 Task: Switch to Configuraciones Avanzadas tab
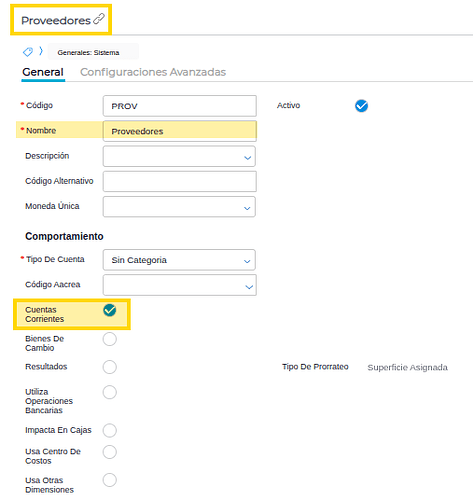[153, 72]
